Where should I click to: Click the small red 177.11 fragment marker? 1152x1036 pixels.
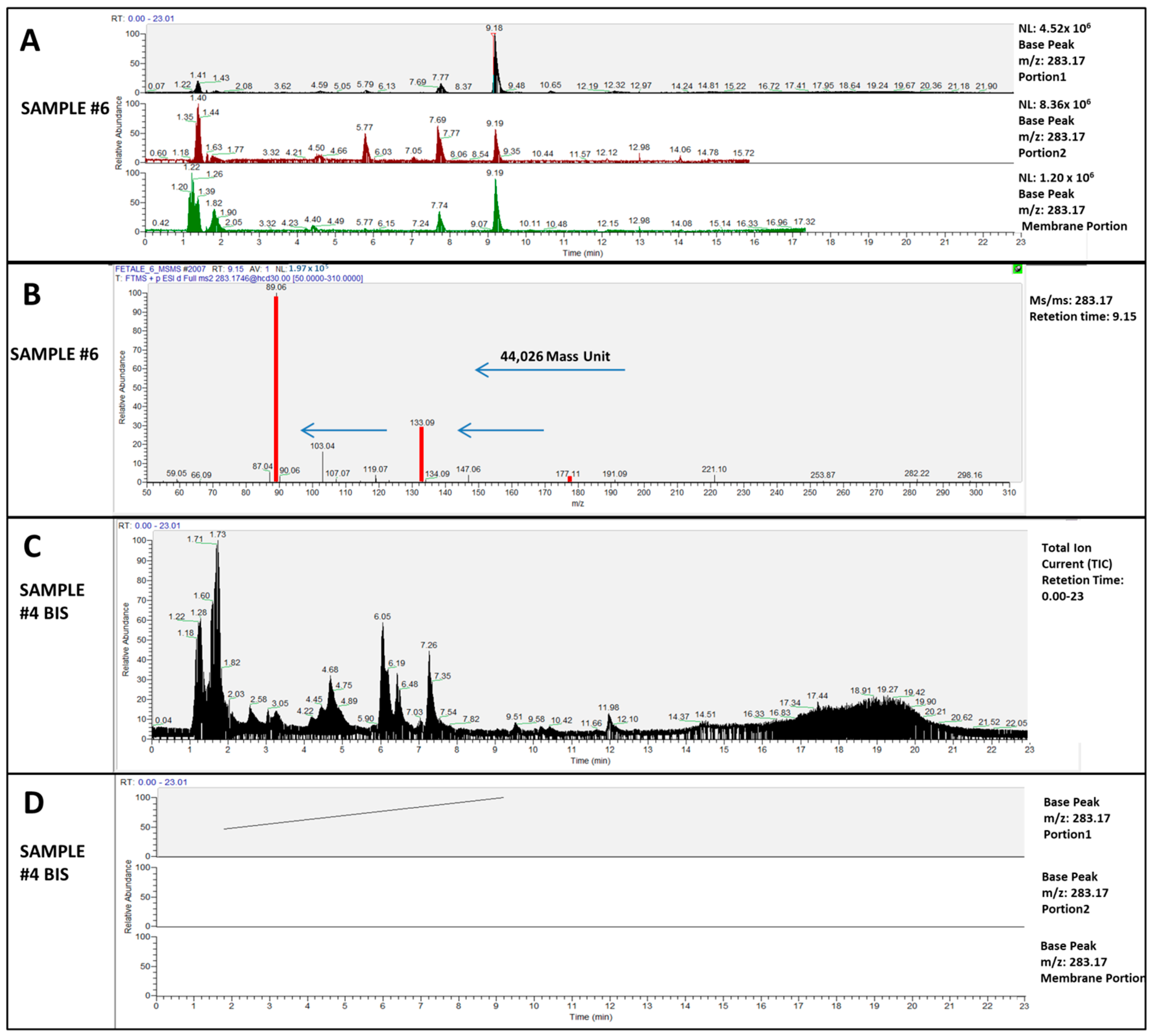tap(570, 479)
